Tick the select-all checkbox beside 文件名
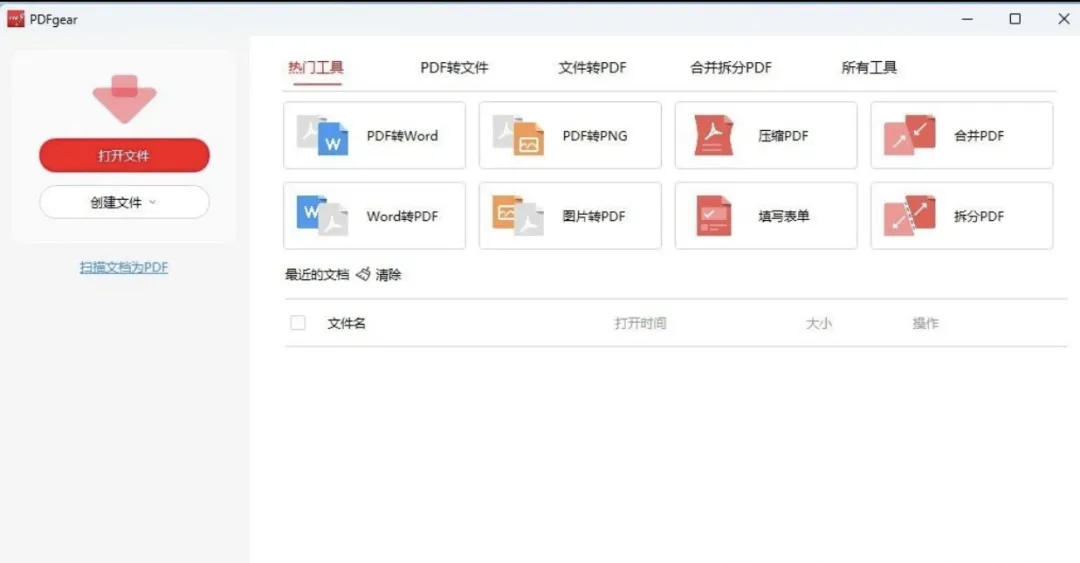The height and width of the screenshot is (563, 1080). 298,323
